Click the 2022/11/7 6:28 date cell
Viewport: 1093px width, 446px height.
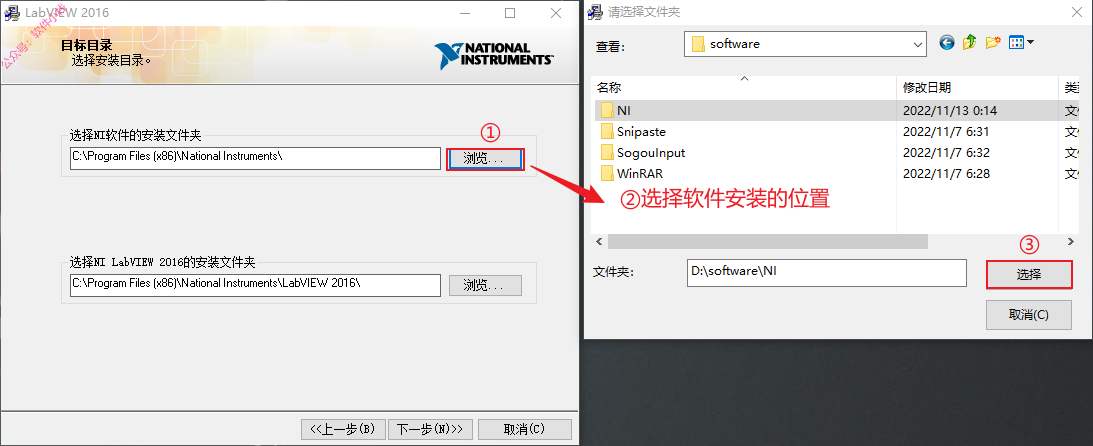pyautogui.click(x=946, y=174)
